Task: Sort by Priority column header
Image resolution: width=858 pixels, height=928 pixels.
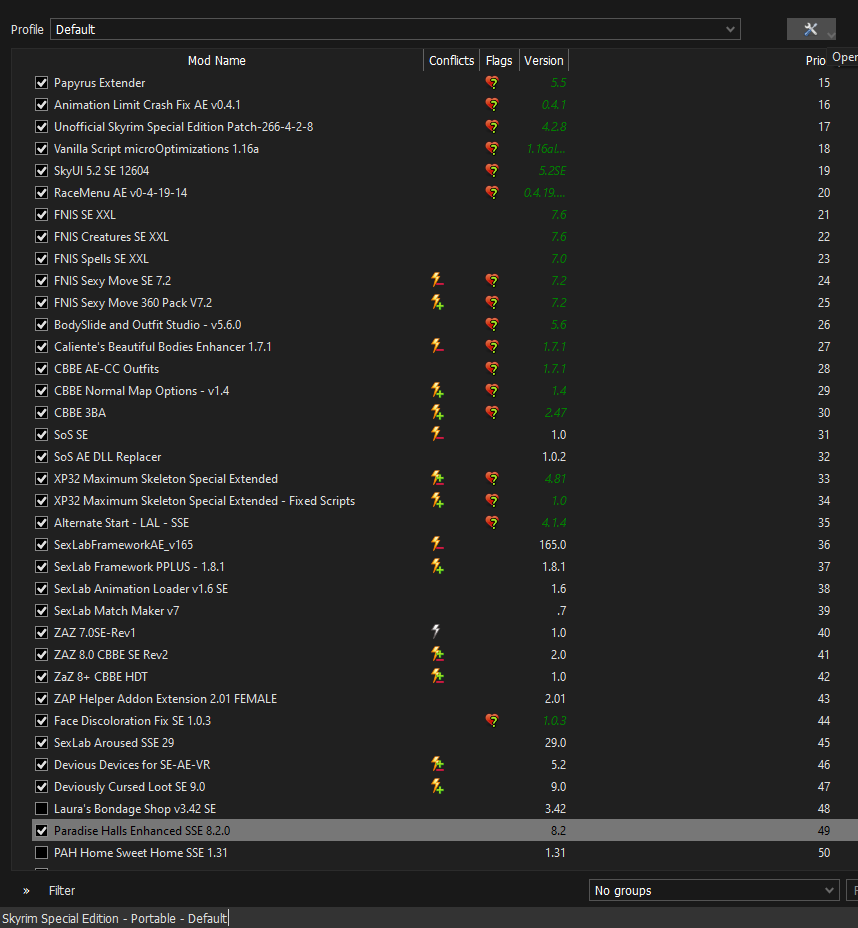Action: [x=815, y=60]
